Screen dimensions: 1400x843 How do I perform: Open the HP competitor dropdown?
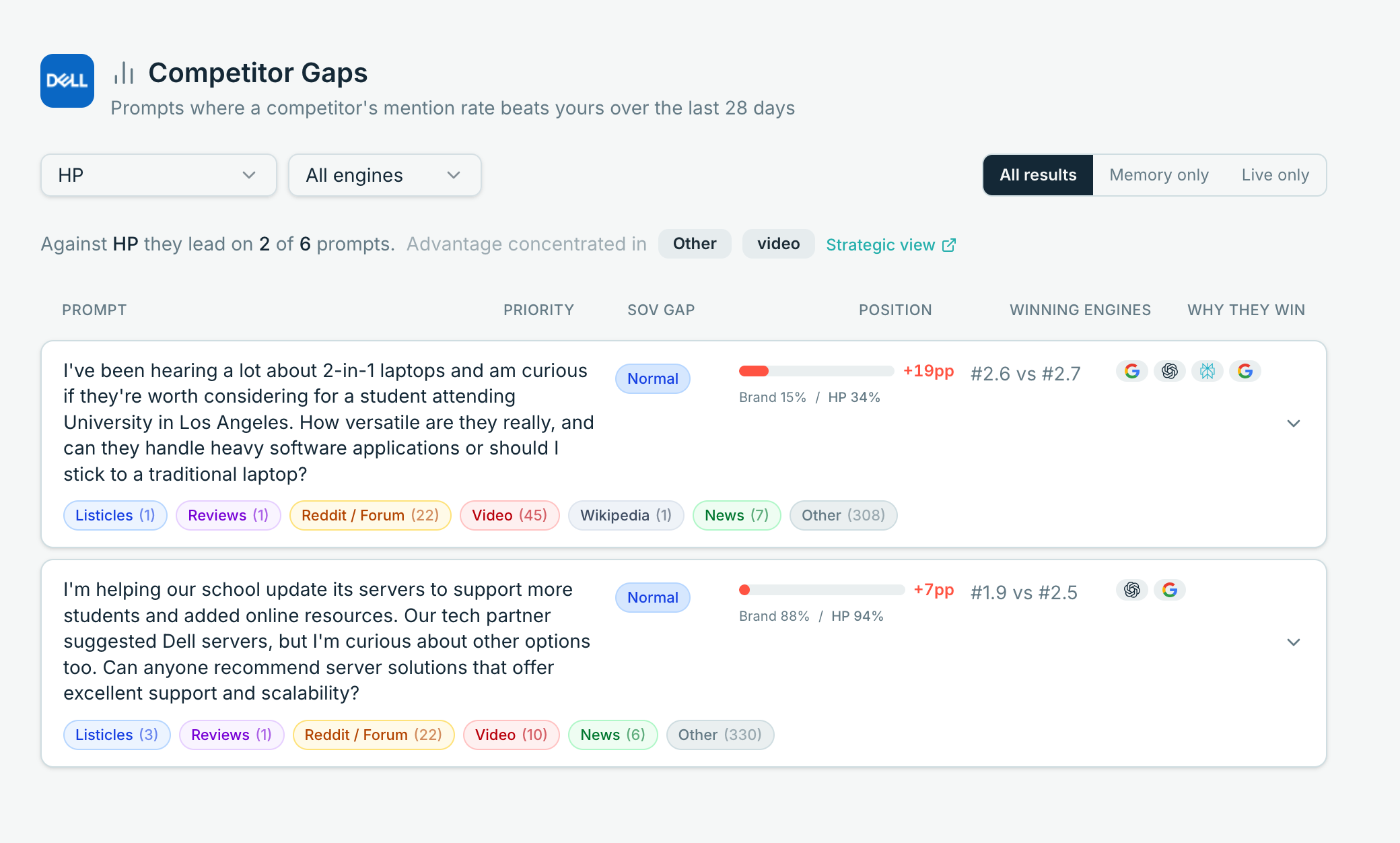pos(159,175)
